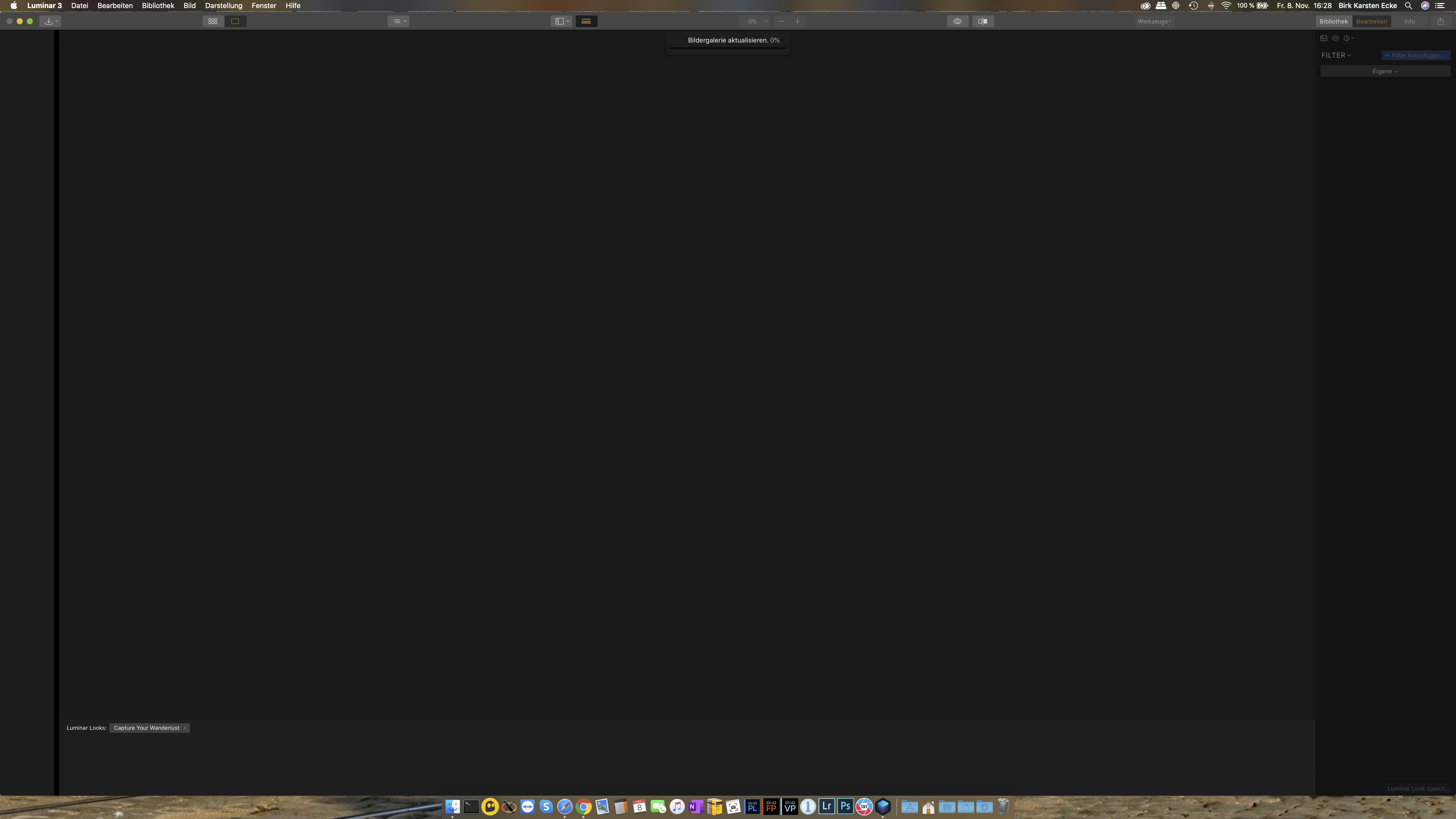Open OneNote from the Dock
The height and width of the screenshot is (819, 1456).
click(x=696, y=807)
